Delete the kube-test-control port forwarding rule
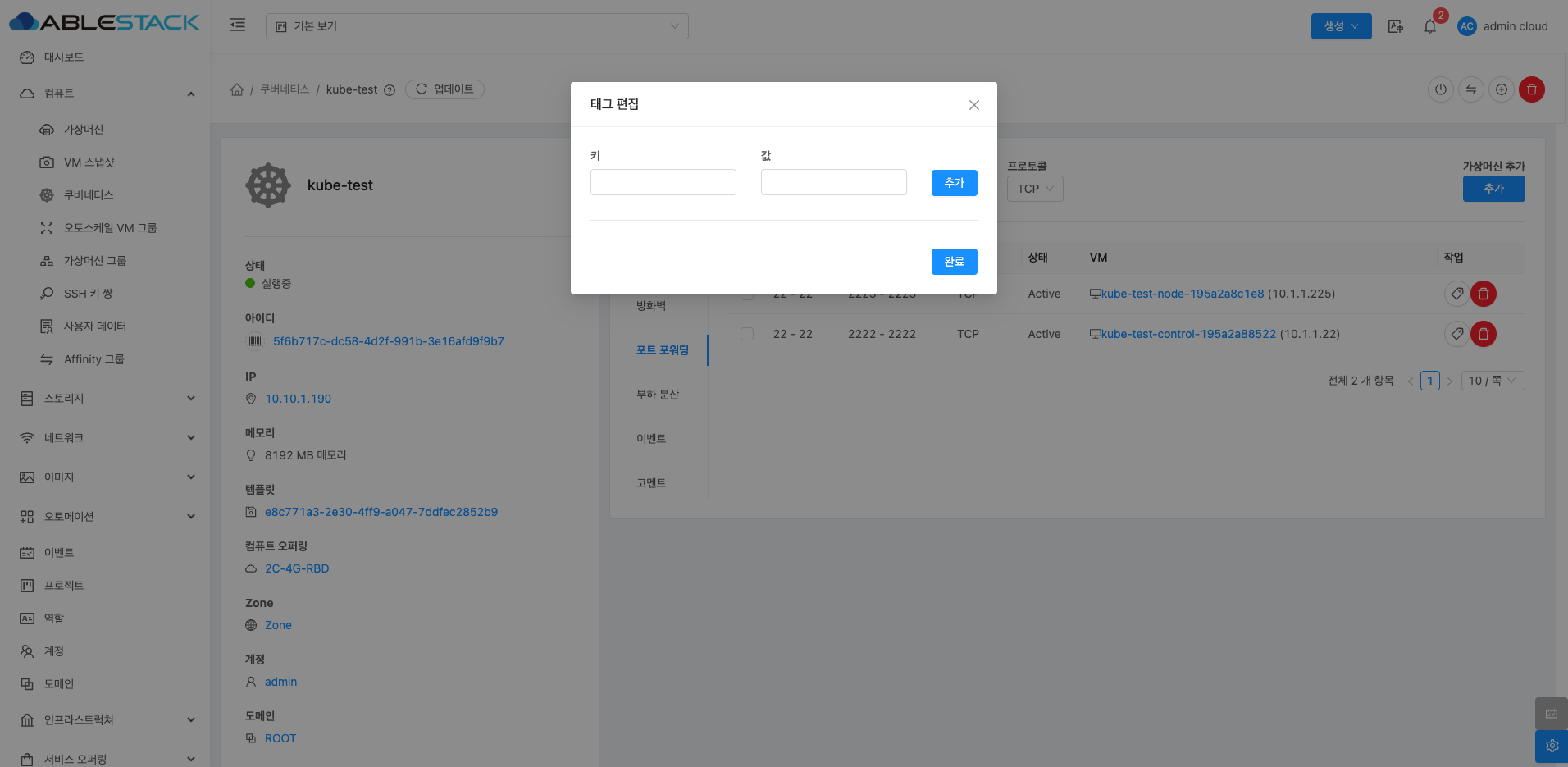 pyautogui.click(x=1484, y=334)
